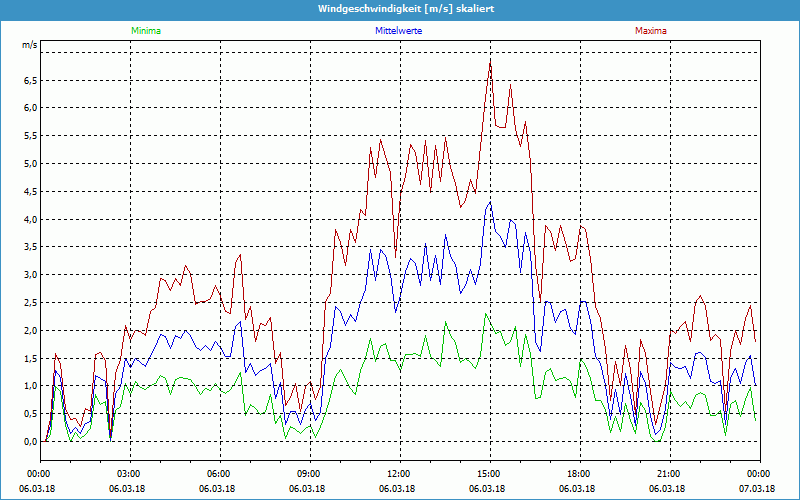Click the Windgeschwindigkeit chart title bar
The image size is (800, 500).
tap(400, 8)
